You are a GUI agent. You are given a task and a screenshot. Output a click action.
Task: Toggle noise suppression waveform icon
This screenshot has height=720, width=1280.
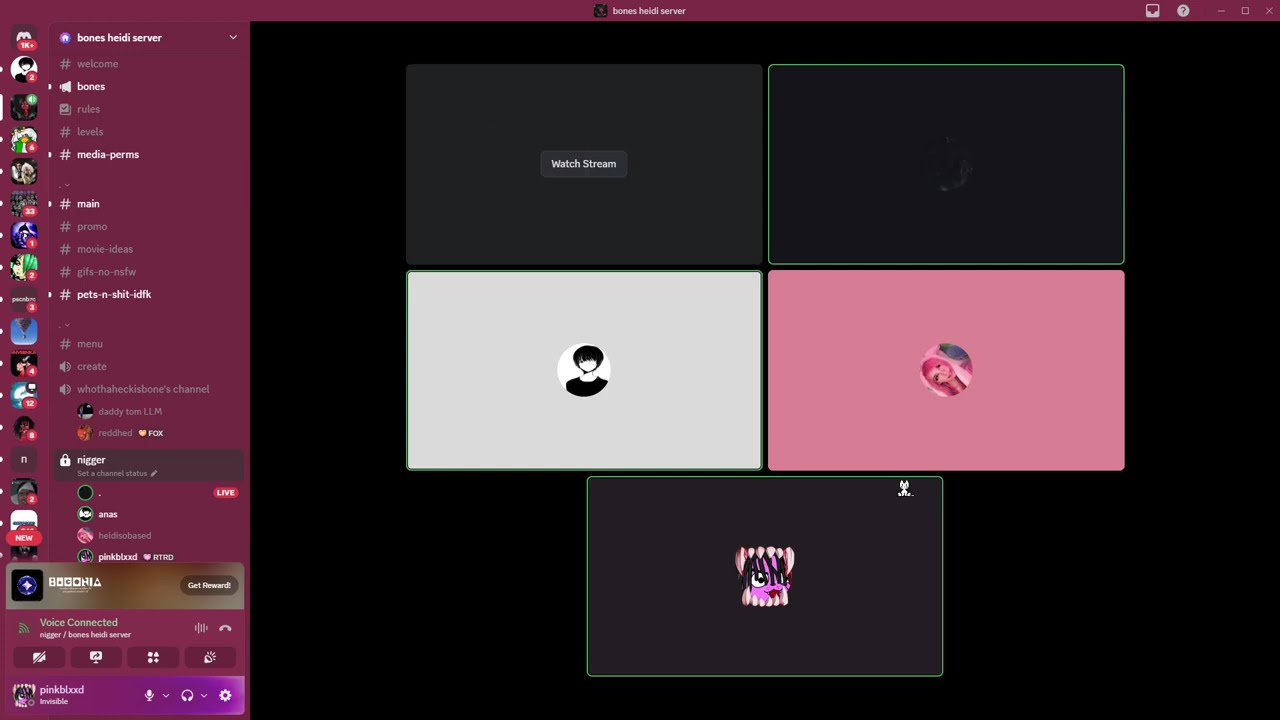(x=201, y=628)
